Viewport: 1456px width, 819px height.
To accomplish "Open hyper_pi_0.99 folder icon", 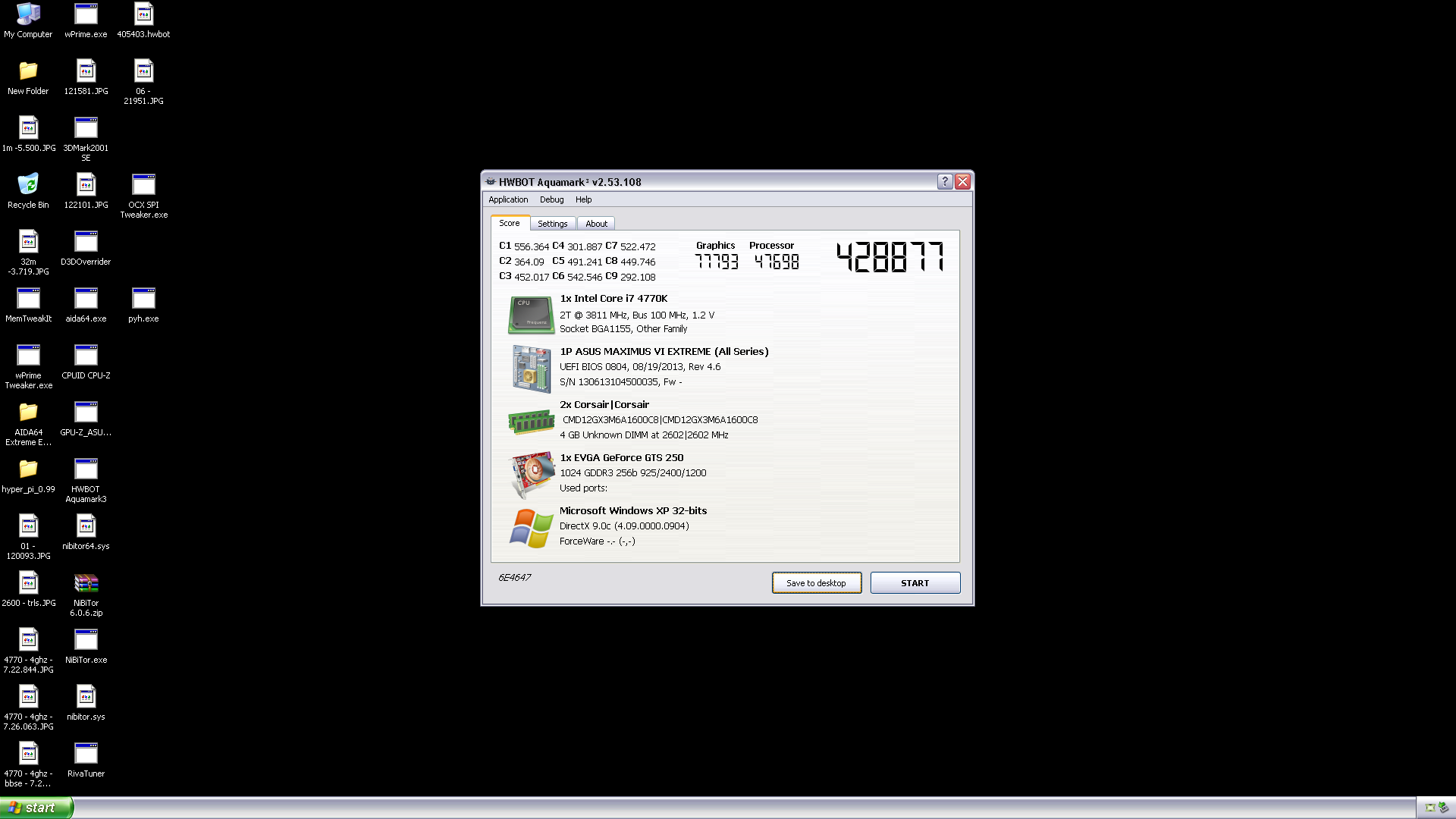I will point(28,475).
